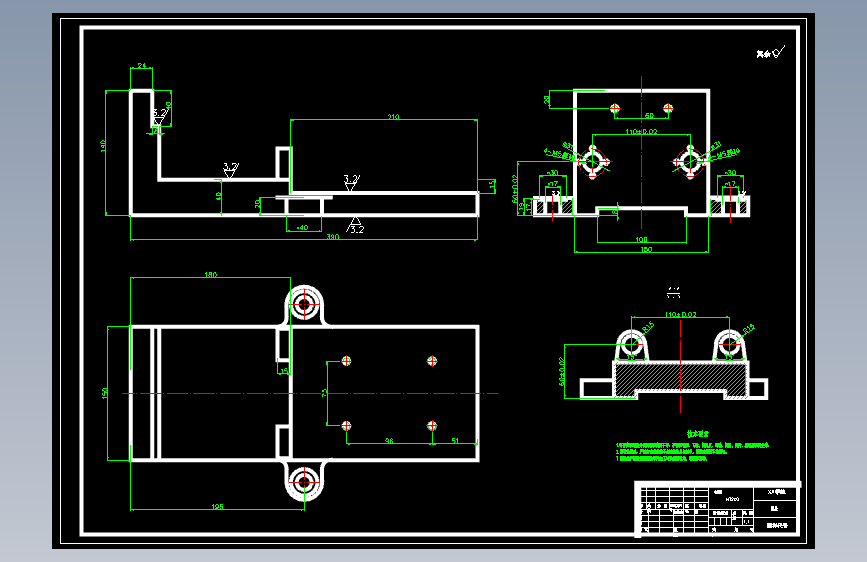867x562 pixels.
Task: Click the 51 dimension label
Action: [455, 441]
